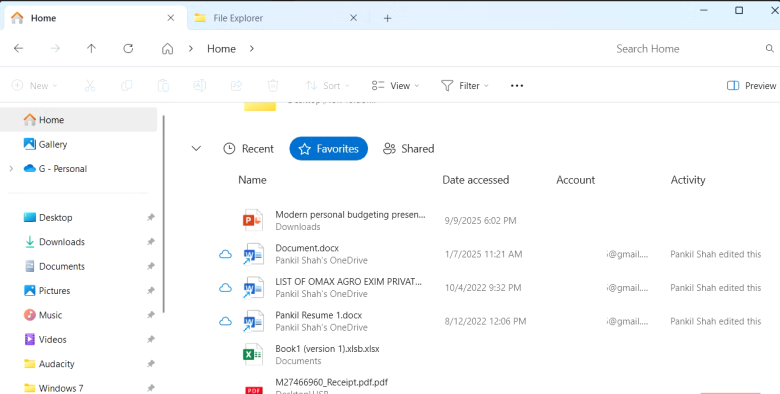Open the Filter dropdown
The height and width of the screenshot is (394, 780).
465,86
